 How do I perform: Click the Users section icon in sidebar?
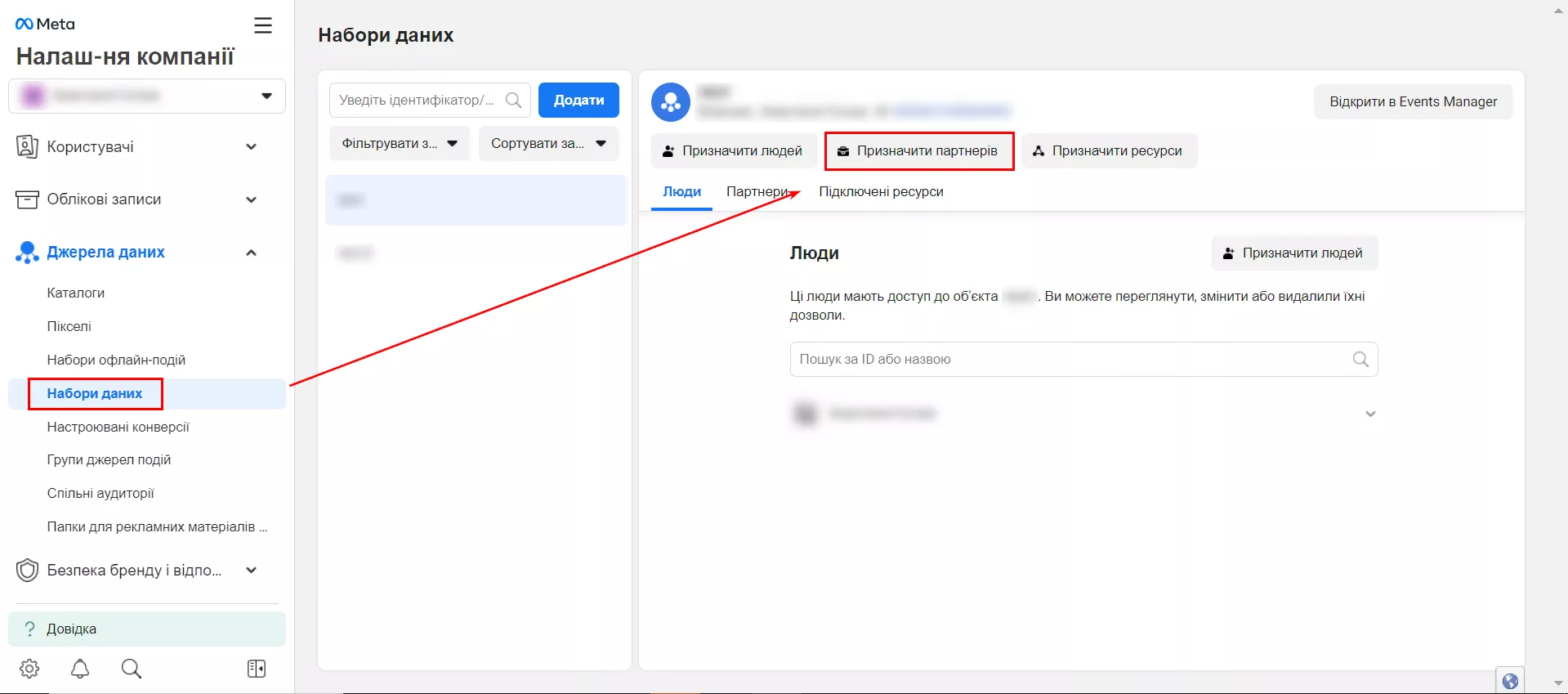[x=27, y=147]
